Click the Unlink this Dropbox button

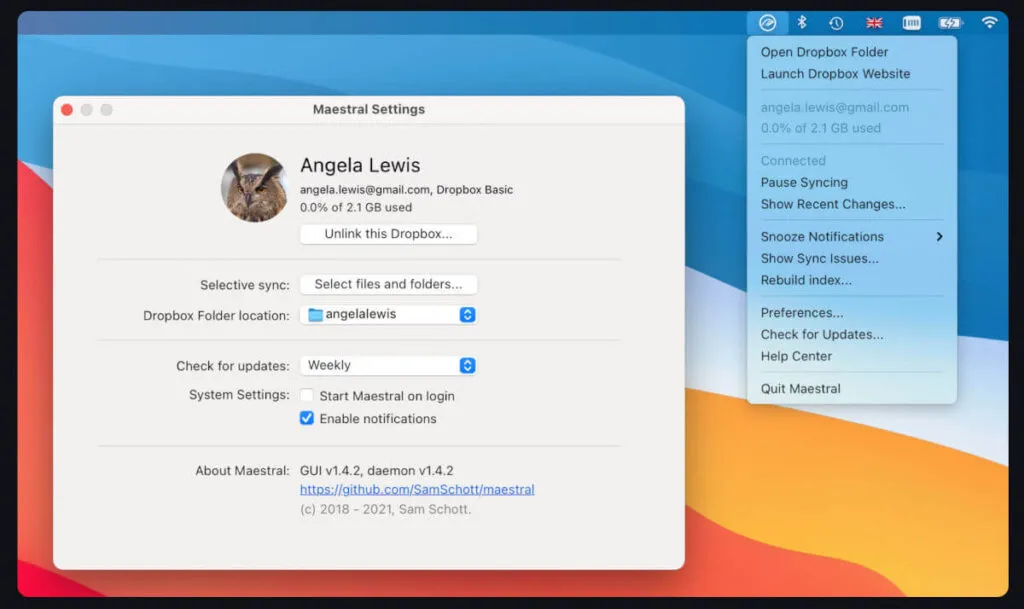pyautogui.click(x=388, y=234)
